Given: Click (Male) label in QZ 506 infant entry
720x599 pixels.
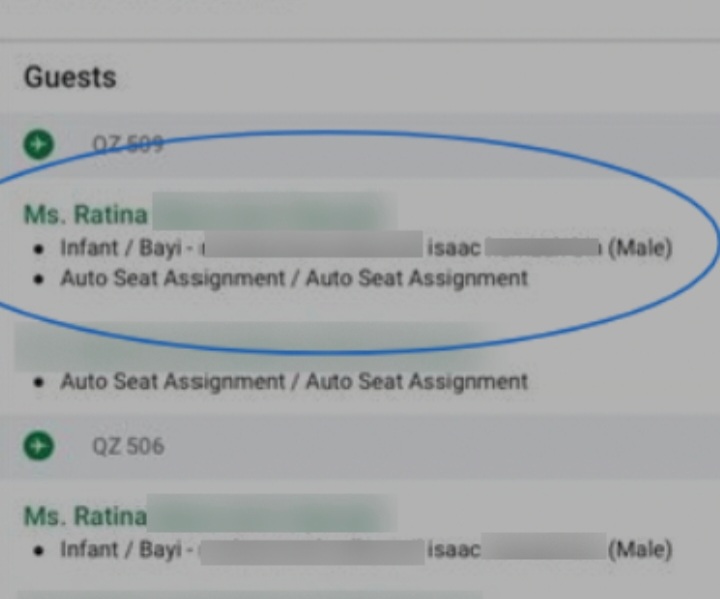Looking at the screenshot, I should pyautogui.click(x=640, y=549).
